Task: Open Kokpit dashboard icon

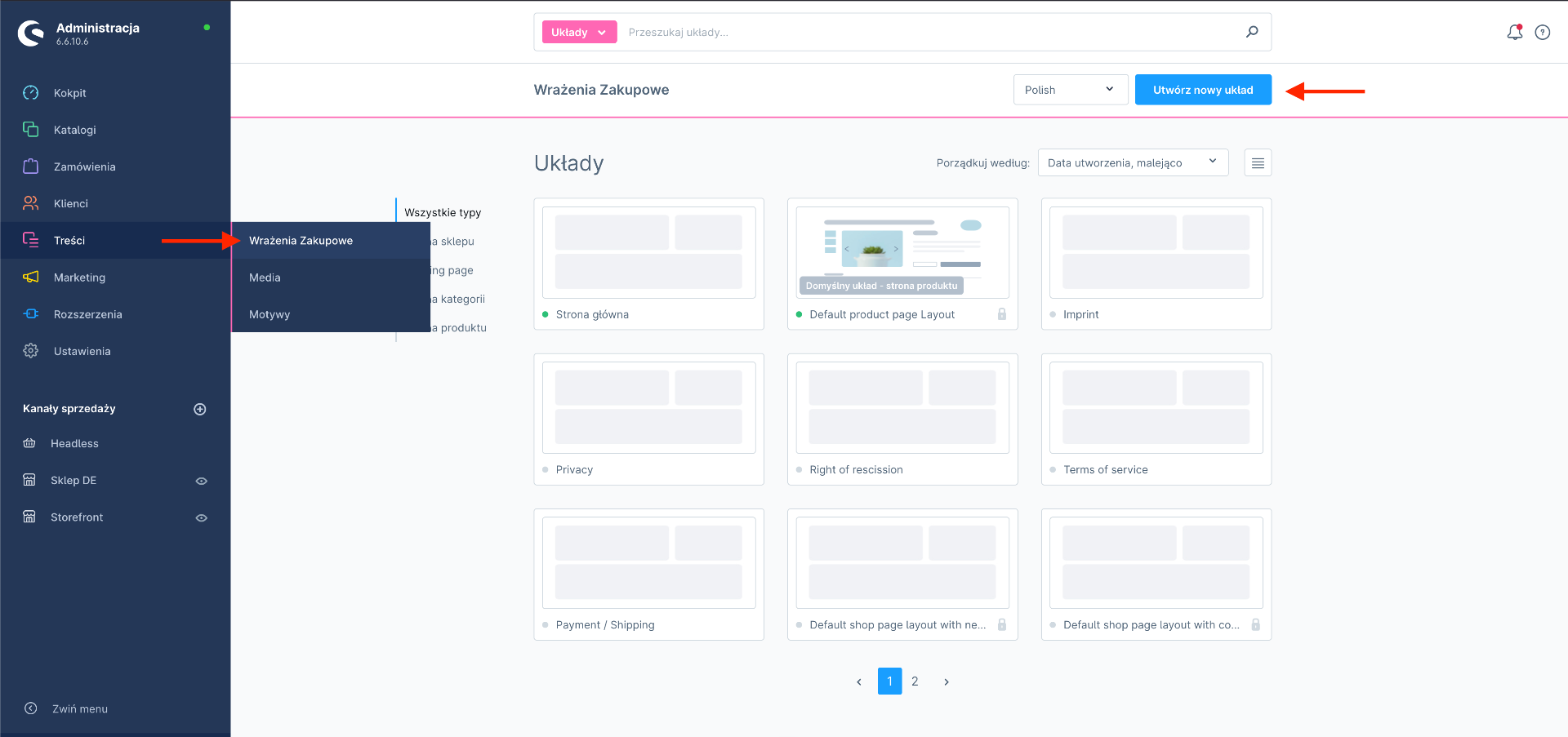Action: coord(31,93)
